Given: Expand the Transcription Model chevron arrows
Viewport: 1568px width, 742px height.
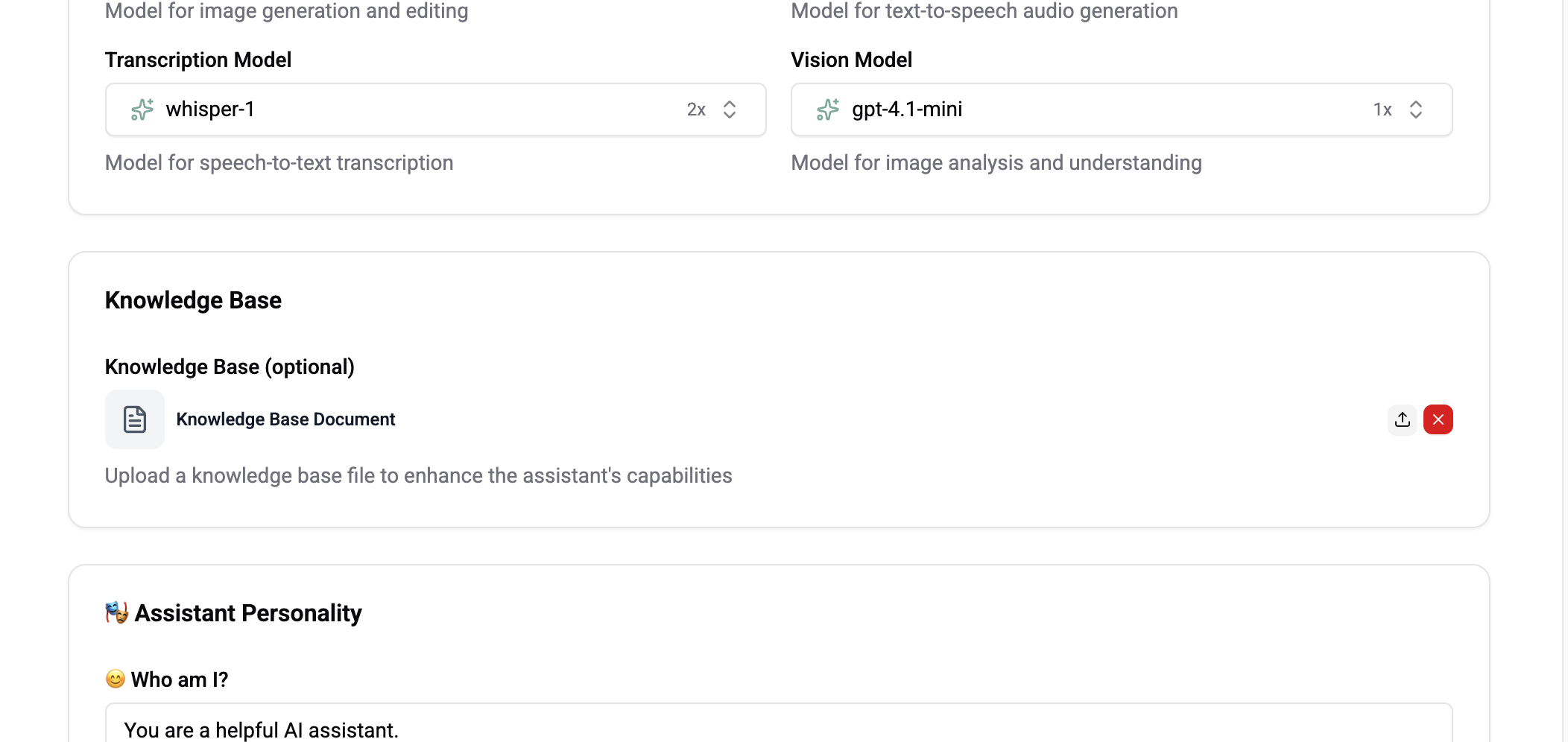Looking at the screenshot, I should (730, 110).
